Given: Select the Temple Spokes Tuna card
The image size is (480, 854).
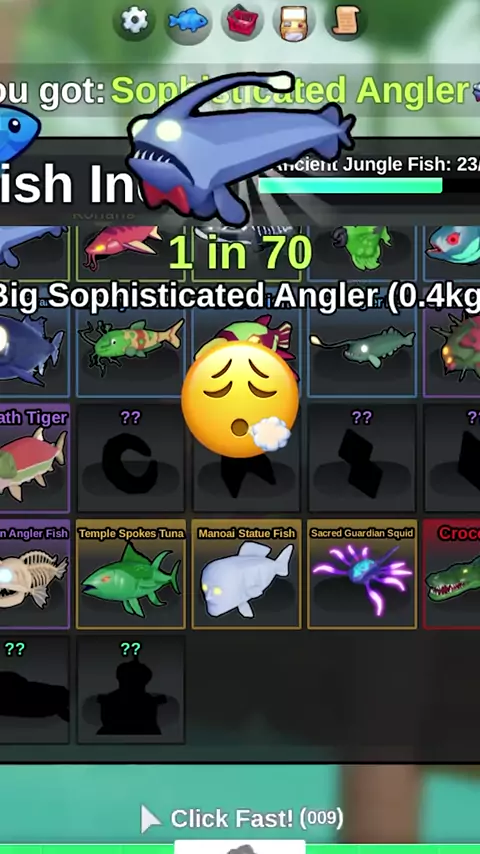Looking at the screenshot, I should click(131, 575).
